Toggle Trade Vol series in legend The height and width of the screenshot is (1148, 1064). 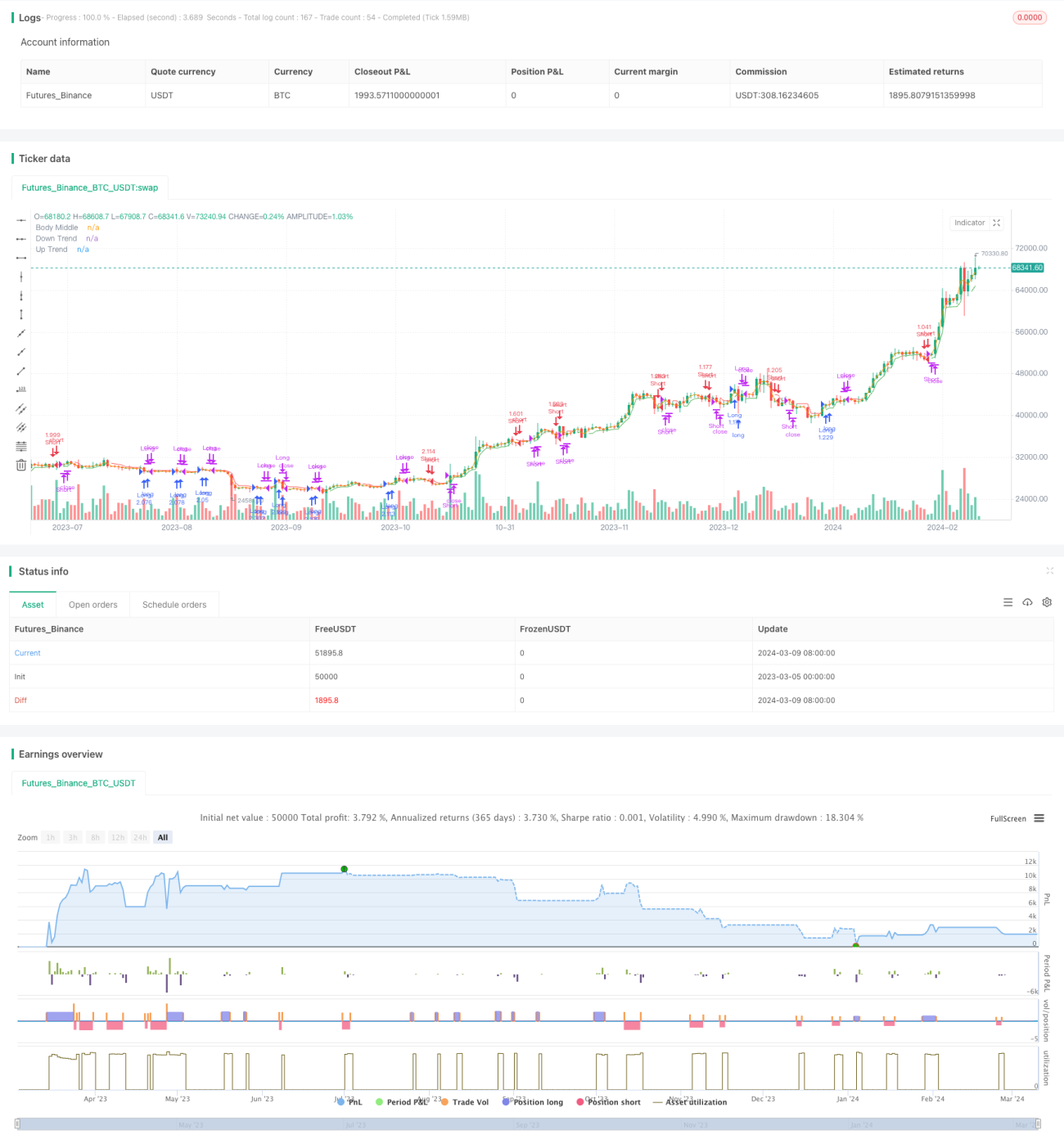[x=465, y=1102]
